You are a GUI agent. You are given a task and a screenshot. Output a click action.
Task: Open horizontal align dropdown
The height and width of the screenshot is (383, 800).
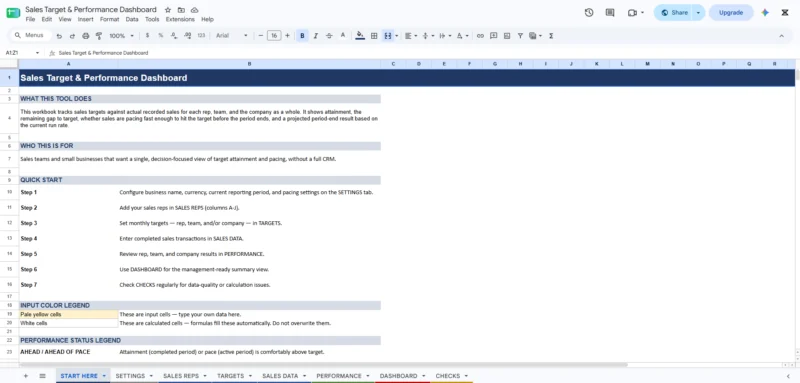(410, 36)
